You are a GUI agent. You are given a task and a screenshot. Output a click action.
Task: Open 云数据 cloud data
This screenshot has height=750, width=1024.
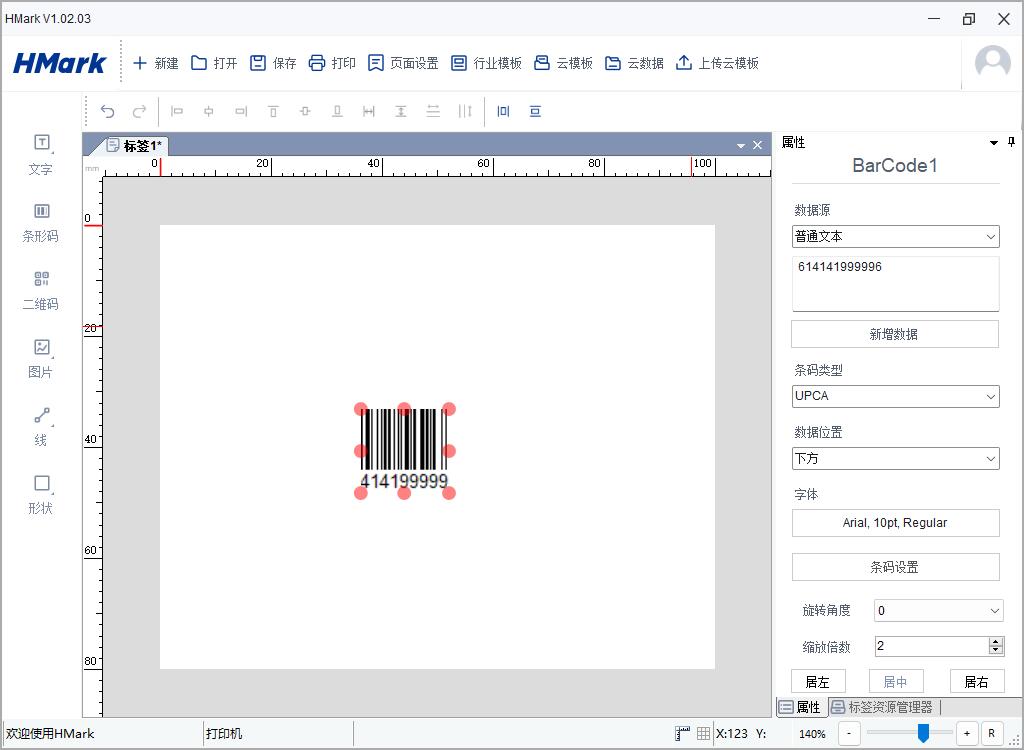point(634,63)
